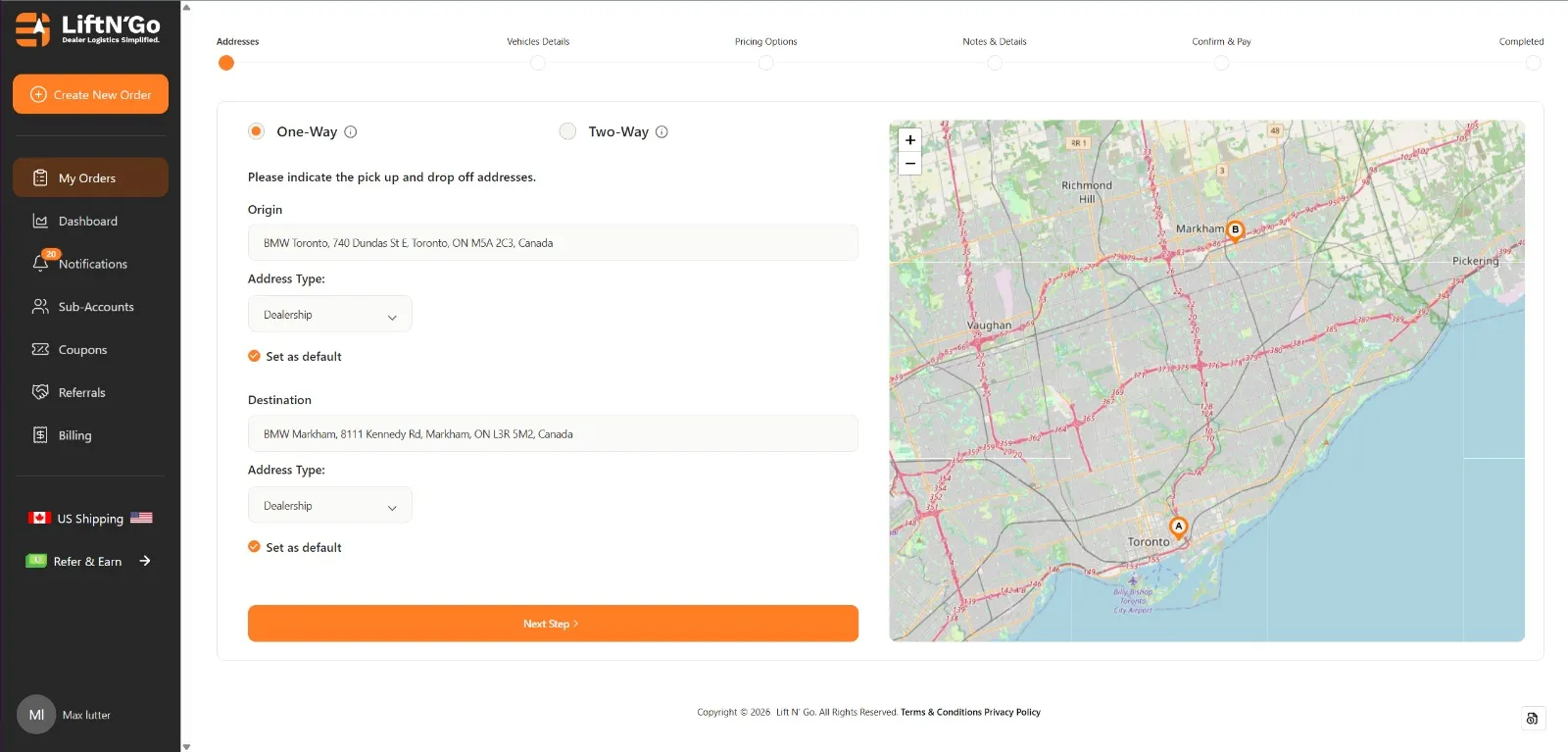Click the Addresses step indicator dot
The image size is (1568, 752).
[x=226, y=63]
